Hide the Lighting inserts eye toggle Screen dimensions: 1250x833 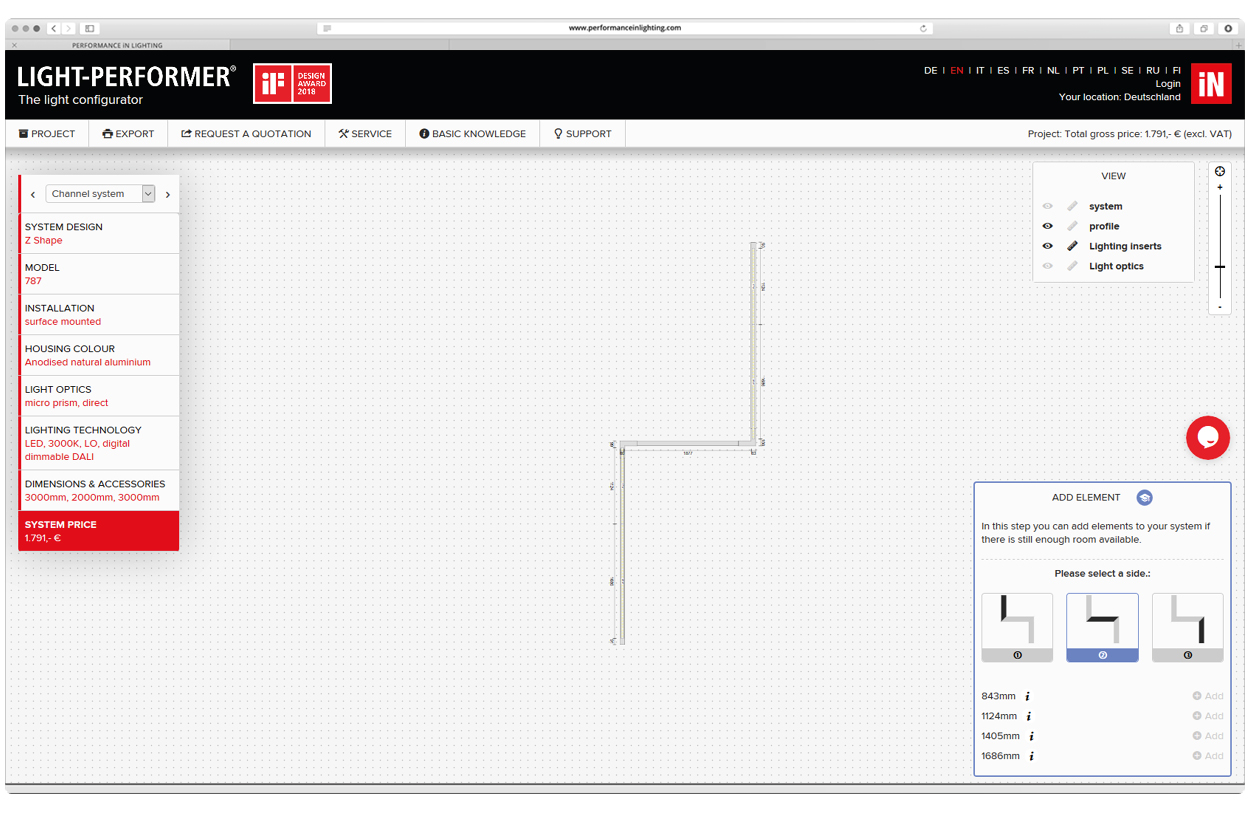(1048, 246)
